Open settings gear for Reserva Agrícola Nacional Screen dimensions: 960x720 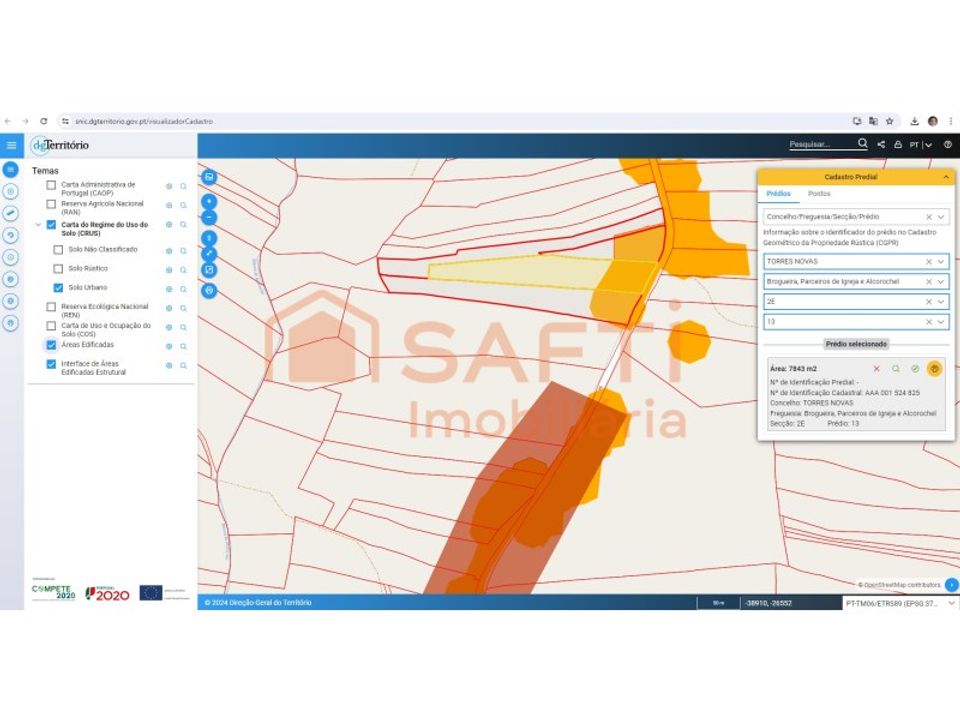(x=169, y=205)
